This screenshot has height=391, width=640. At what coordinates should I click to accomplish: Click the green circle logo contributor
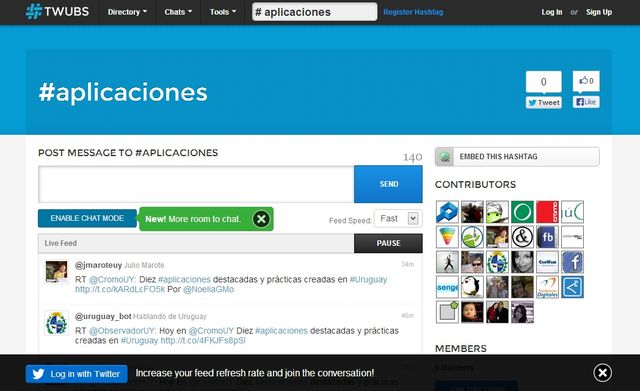(522, 212)
